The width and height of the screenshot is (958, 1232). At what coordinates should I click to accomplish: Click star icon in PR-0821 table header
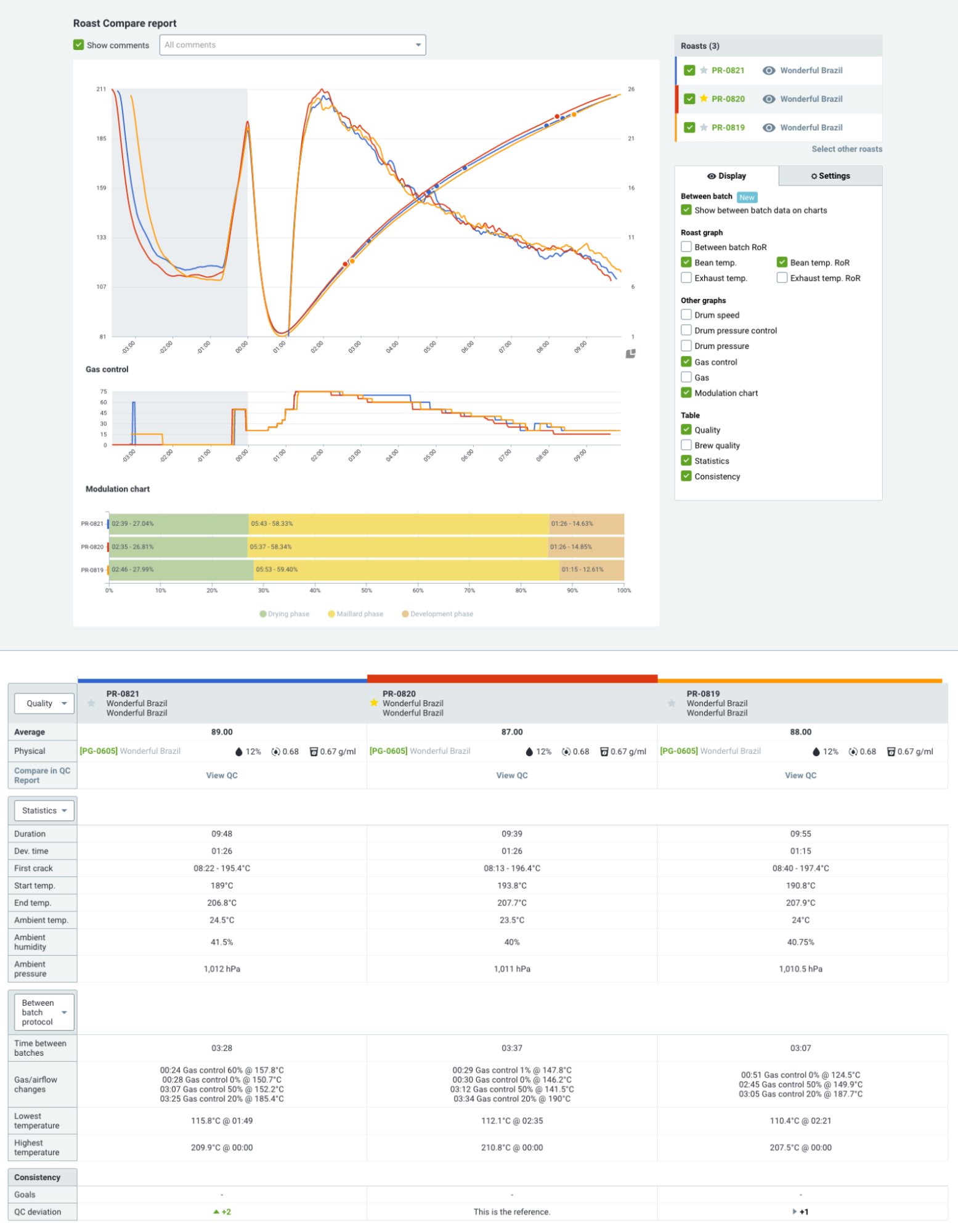point(91,703)
